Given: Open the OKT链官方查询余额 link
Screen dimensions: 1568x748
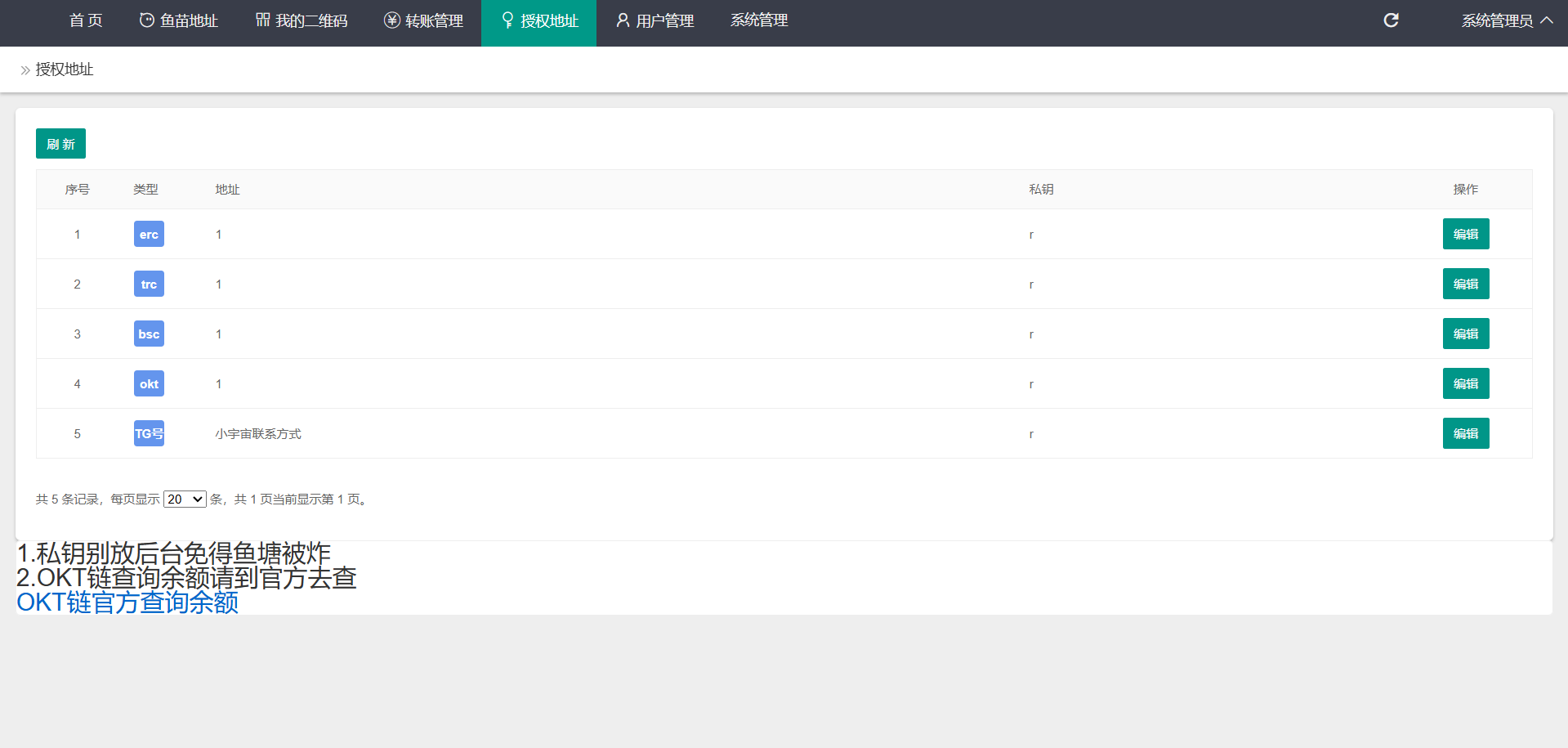Looking at the screenshot, I should point(127,602).
